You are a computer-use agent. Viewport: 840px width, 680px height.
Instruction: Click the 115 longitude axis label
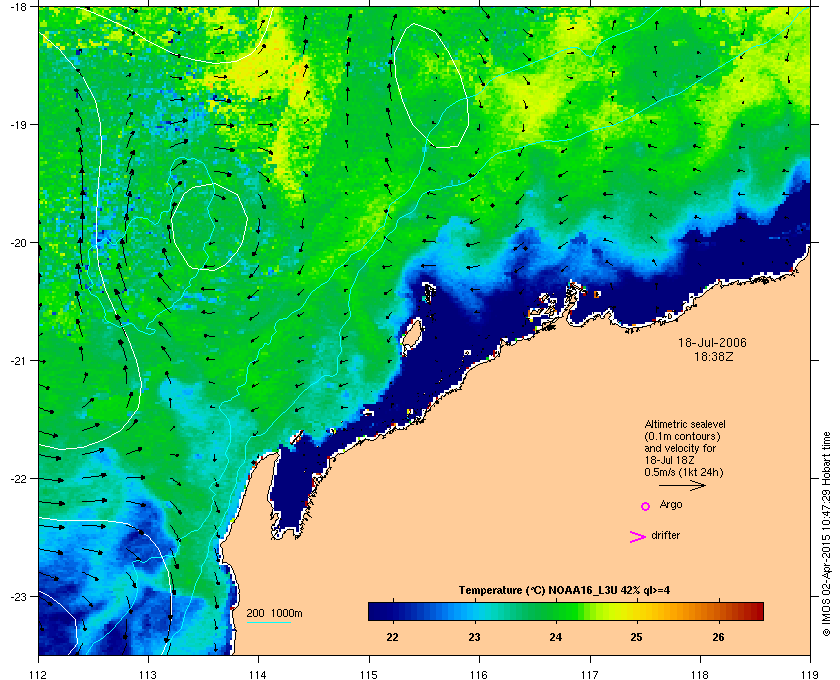369,674
